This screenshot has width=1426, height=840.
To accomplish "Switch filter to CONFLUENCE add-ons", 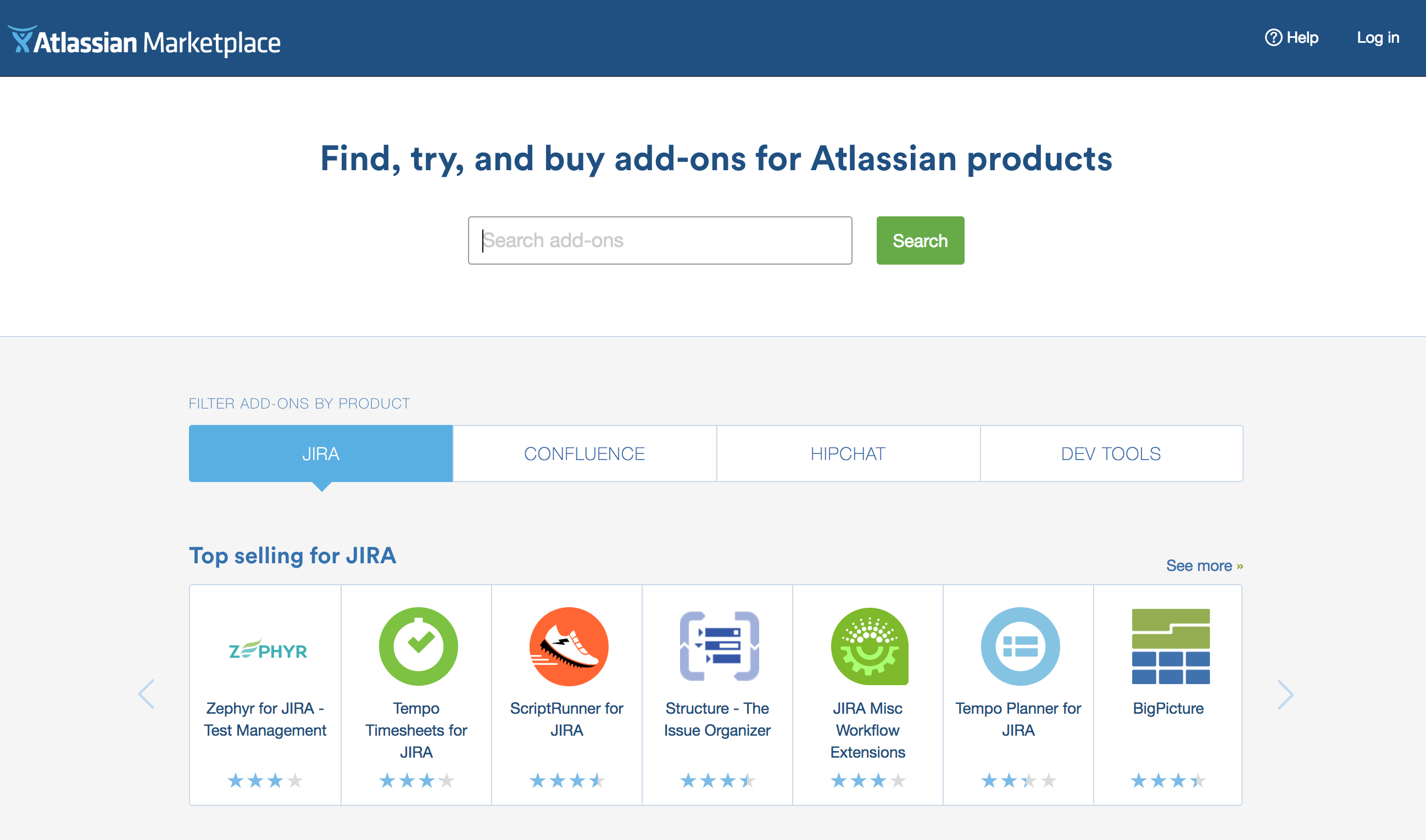I will point(584,453).
